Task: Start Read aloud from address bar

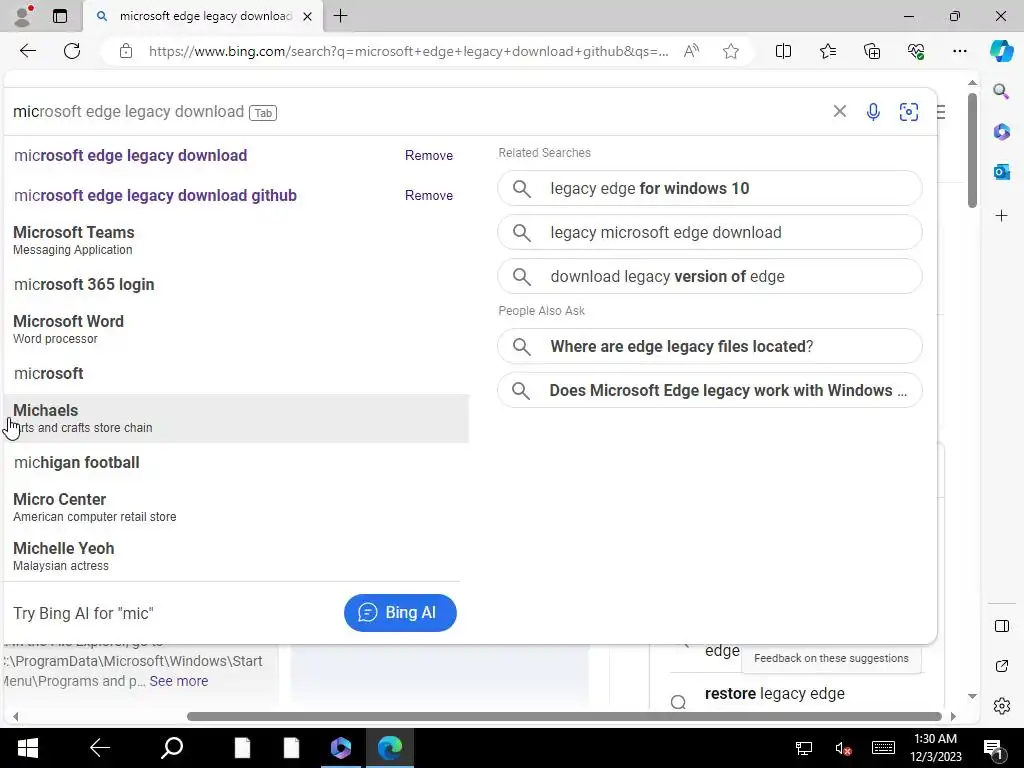Action: [692, 51]
